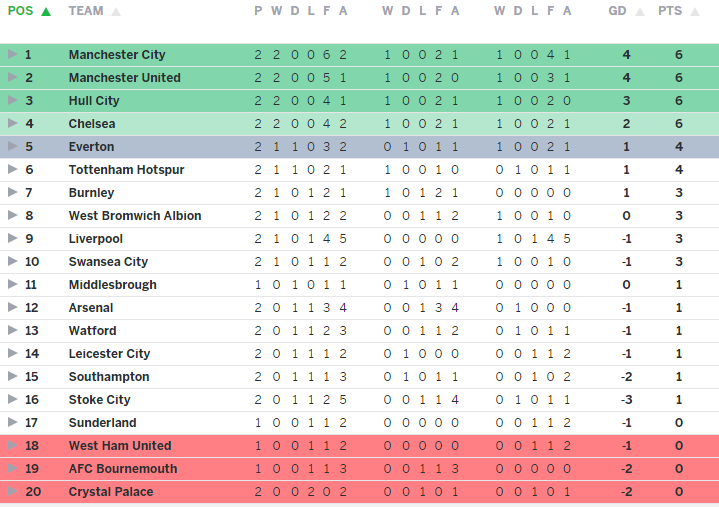Image resolution: width=719 pixels, height=507 pixels.
Task: Select the red AFC Bournemouth relegation row
Action: (360, 469)
